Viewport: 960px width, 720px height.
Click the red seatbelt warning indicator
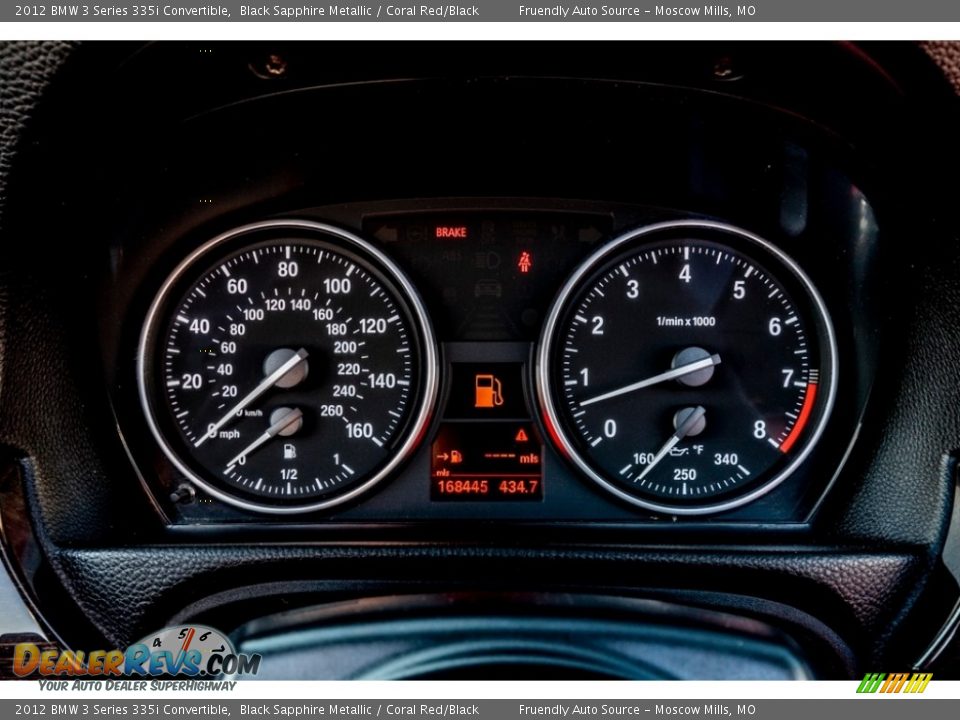[x=524, y=262]
